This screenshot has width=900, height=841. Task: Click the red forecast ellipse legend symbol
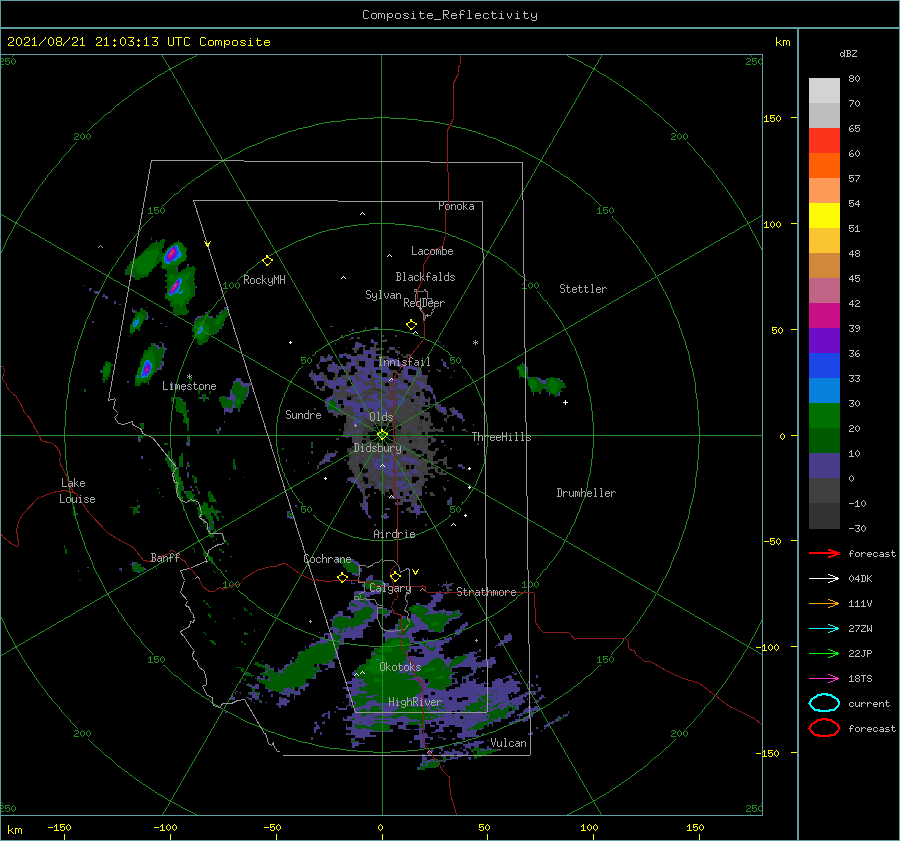pyautogui.click(x=824, y=728)
